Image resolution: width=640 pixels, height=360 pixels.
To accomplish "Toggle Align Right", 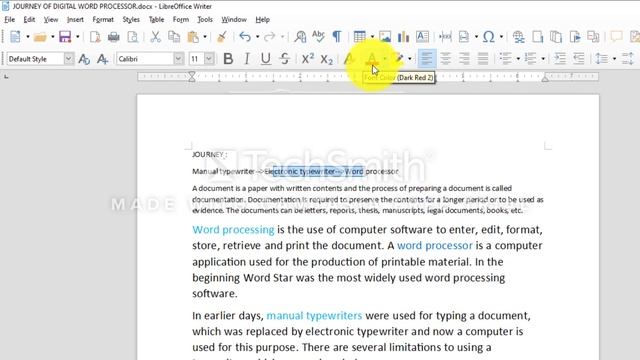I will click(x=464, y=59).
